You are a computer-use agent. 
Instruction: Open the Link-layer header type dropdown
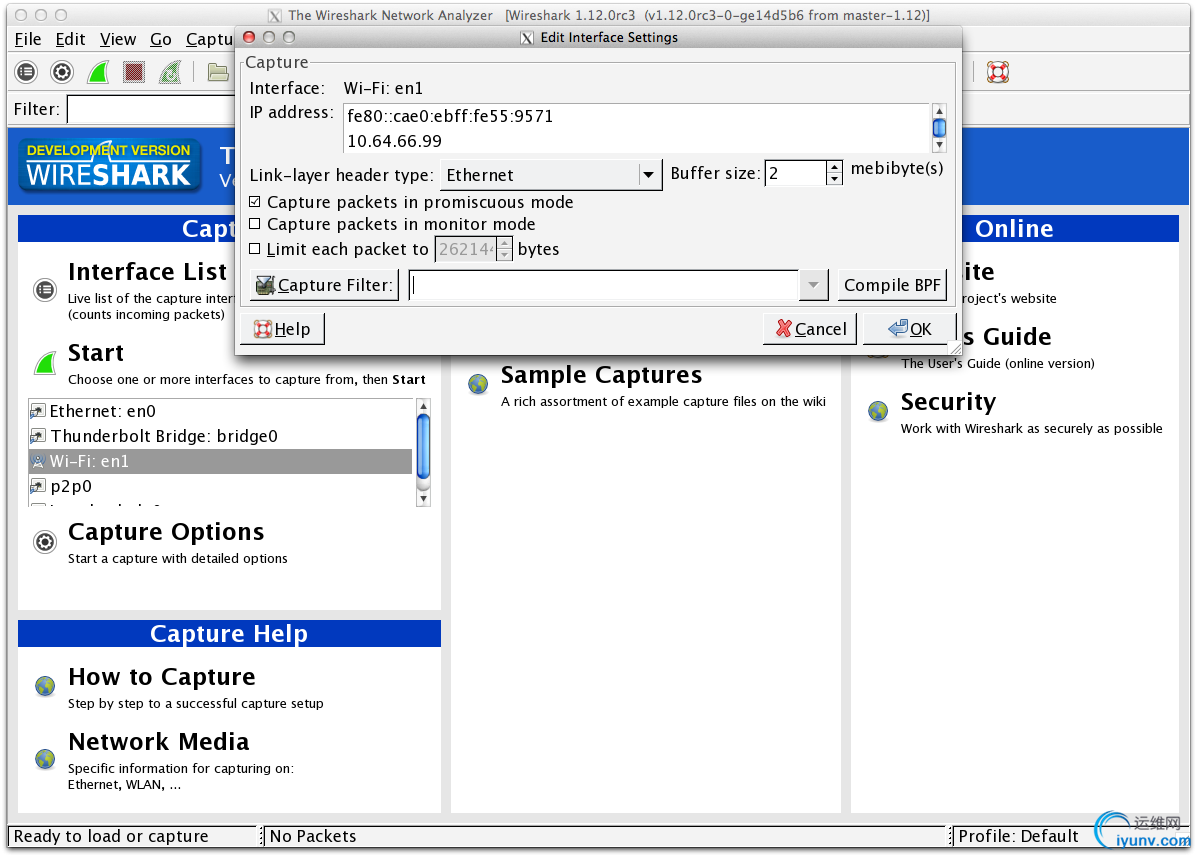(x=551, y=176)
